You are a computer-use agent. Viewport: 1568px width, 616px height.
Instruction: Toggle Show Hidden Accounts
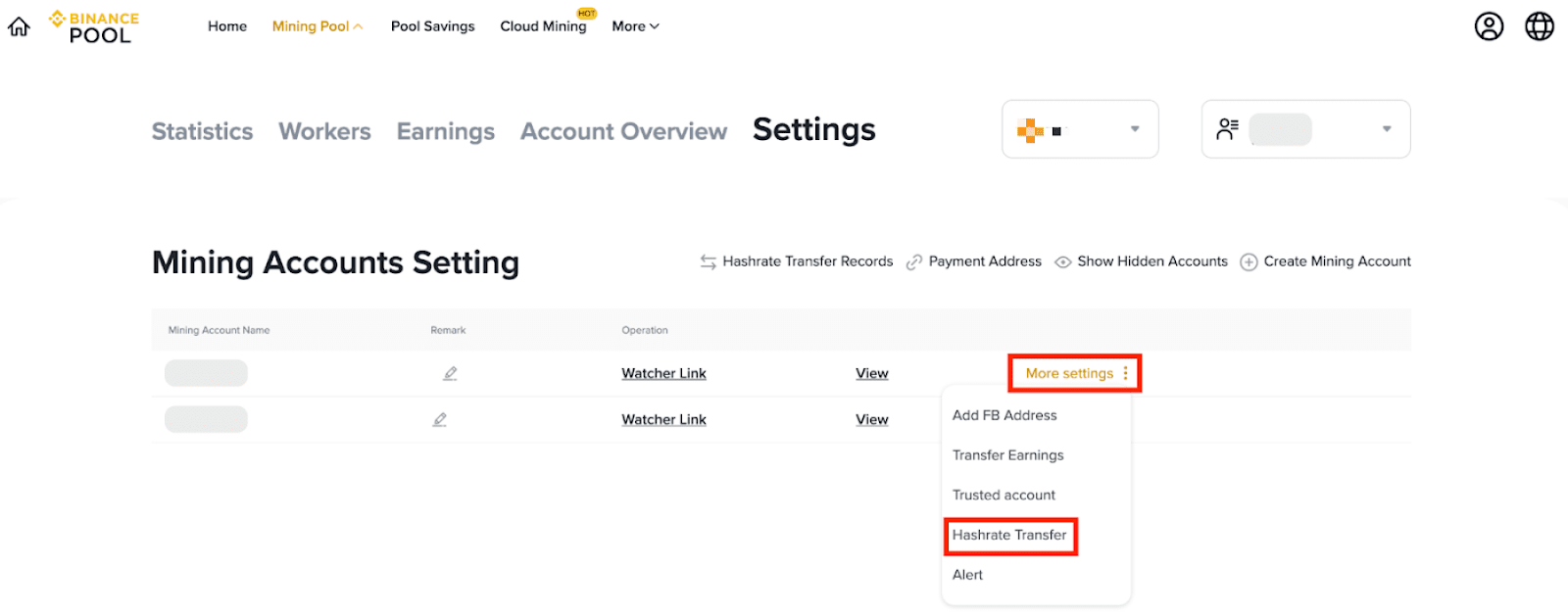(x=1142, y=261)
